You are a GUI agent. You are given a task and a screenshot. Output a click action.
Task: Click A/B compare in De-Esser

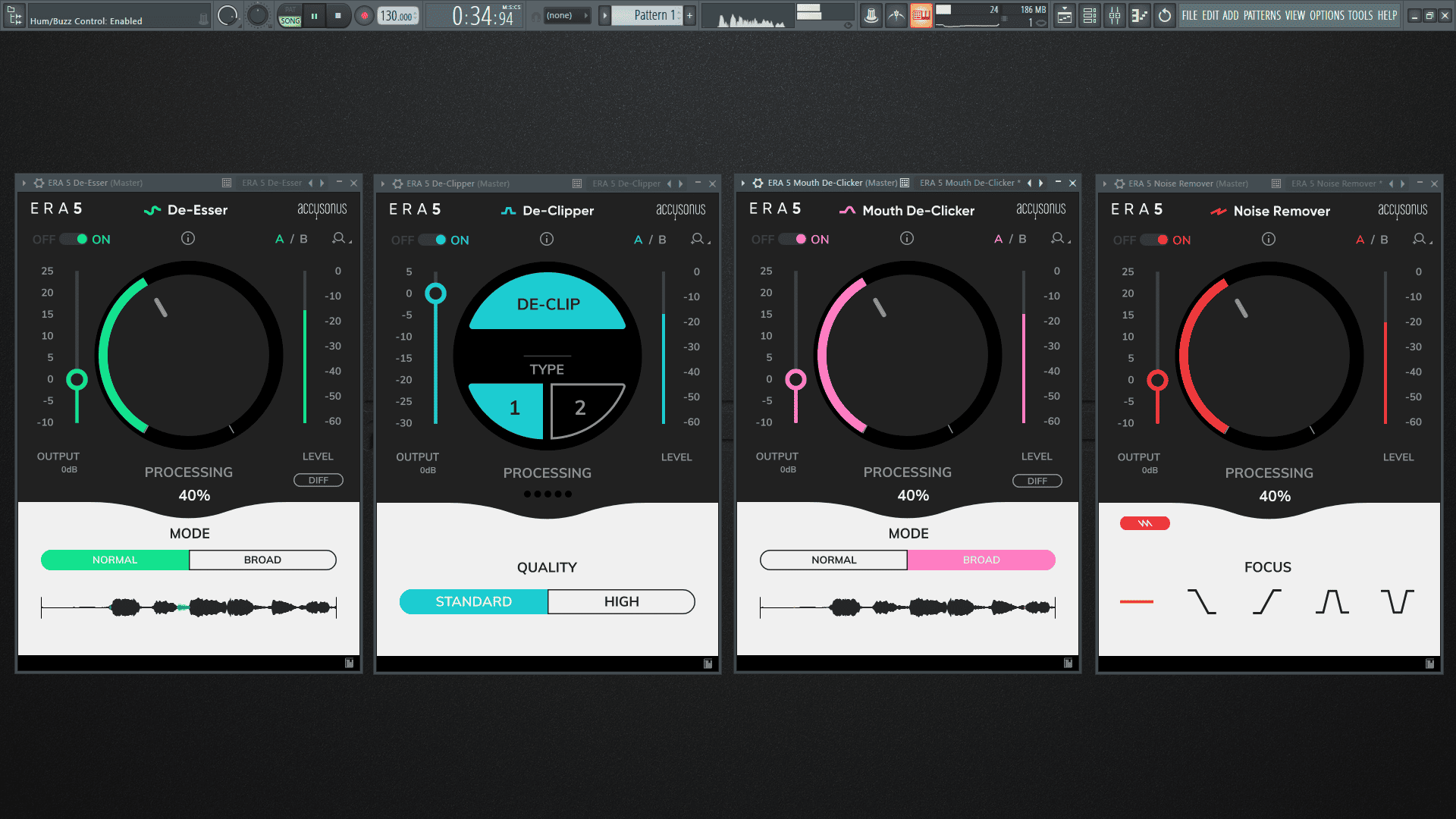click(x=291, y=239)
